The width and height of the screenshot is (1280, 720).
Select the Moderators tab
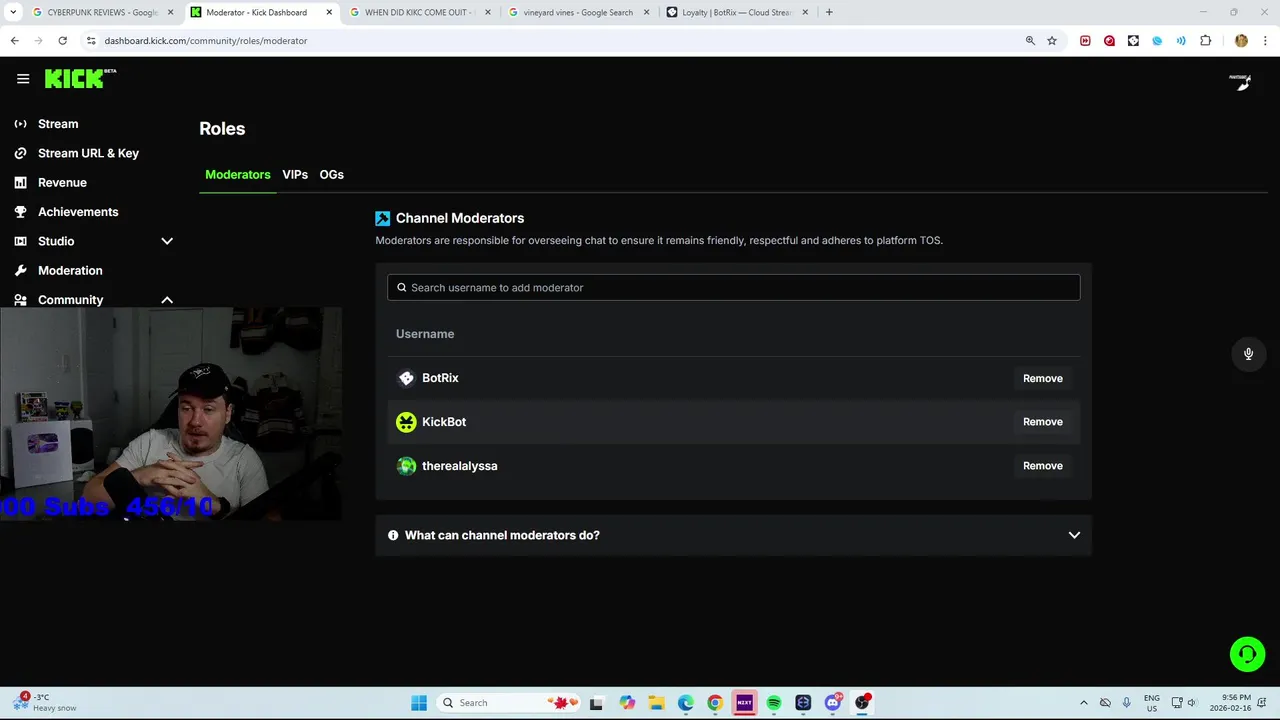pyautogui.click(x=238, y=174)
